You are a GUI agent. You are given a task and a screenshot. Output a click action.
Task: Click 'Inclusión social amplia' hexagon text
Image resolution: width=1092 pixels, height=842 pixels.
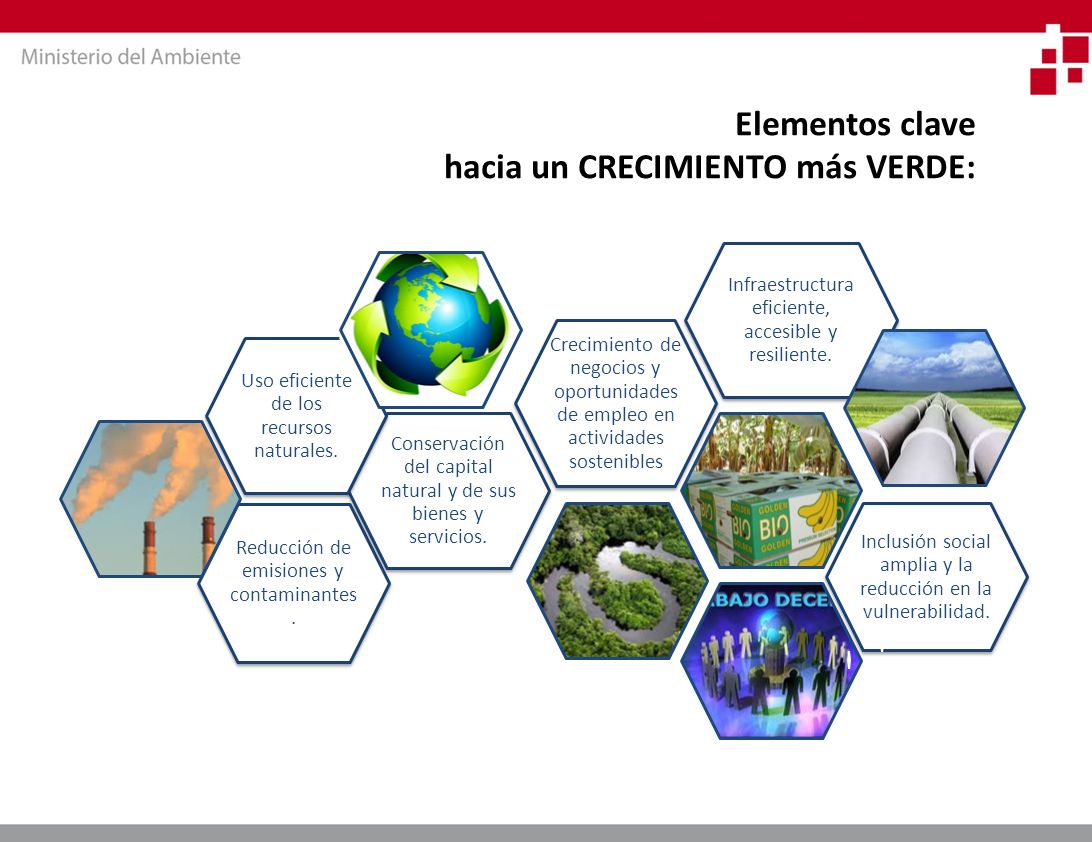926,577
